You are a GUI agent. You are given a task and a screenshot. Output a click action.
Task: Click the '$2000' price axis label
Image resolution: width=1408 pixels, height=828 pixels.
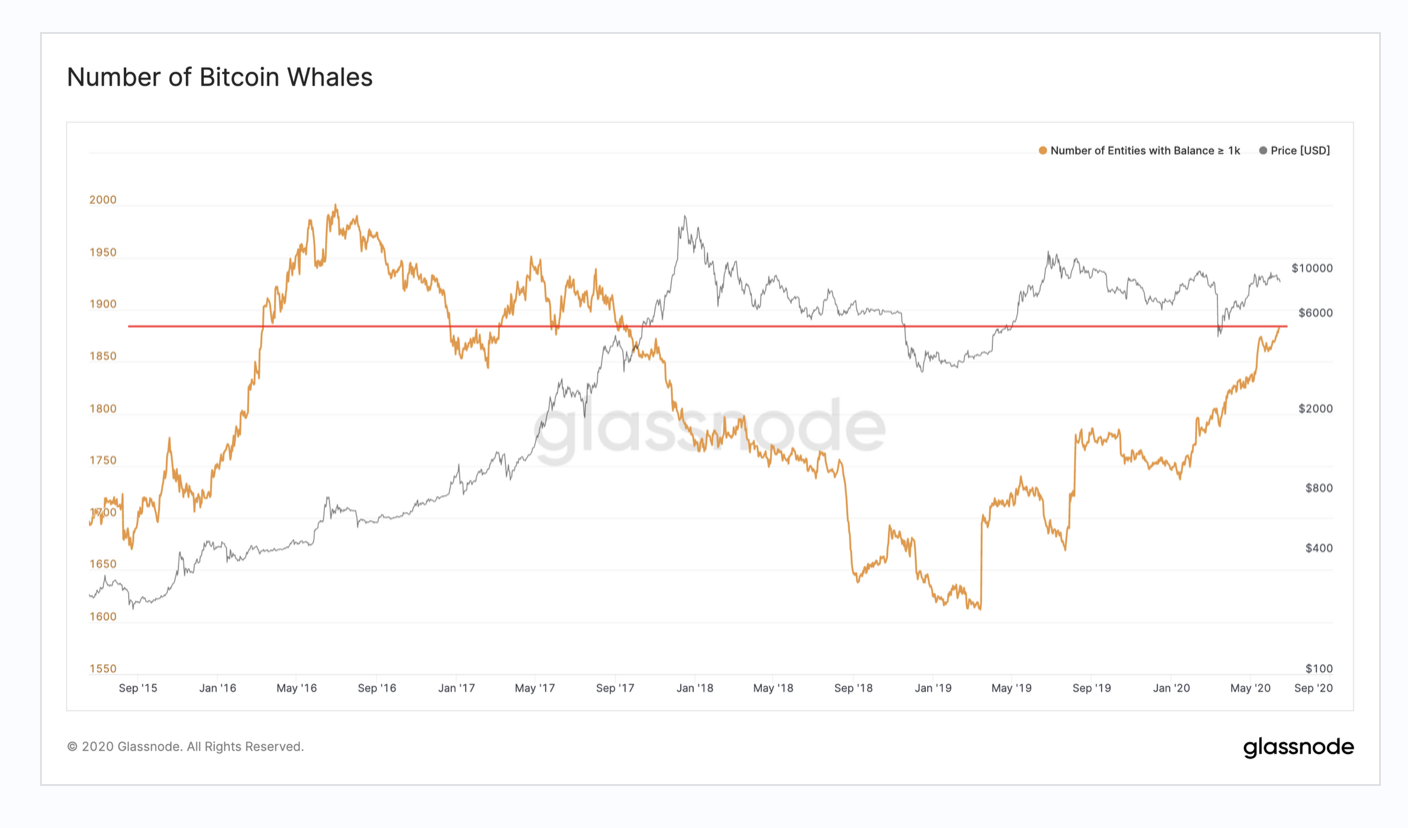point(1315,409)
